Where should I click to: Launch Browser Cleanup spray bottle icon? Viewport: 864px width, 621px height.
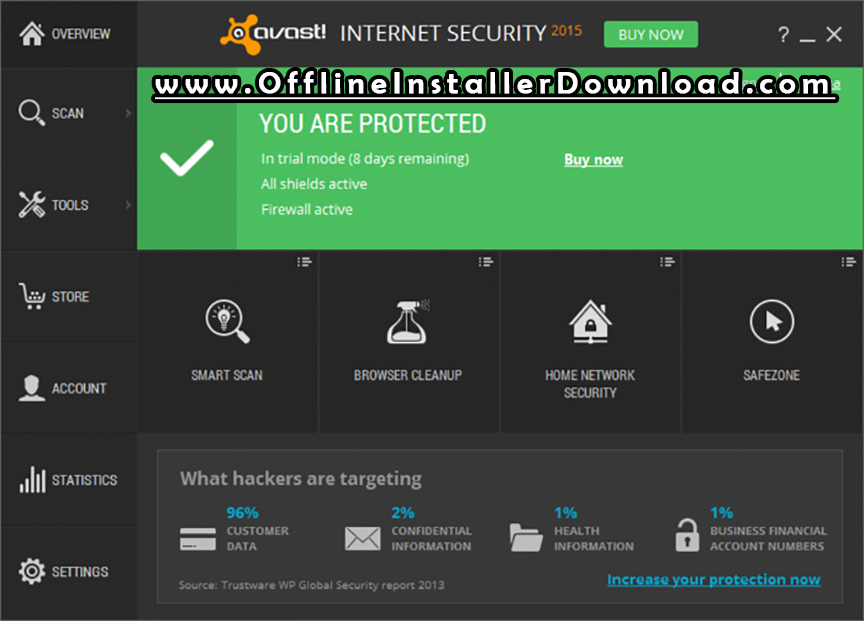[408, 322]
